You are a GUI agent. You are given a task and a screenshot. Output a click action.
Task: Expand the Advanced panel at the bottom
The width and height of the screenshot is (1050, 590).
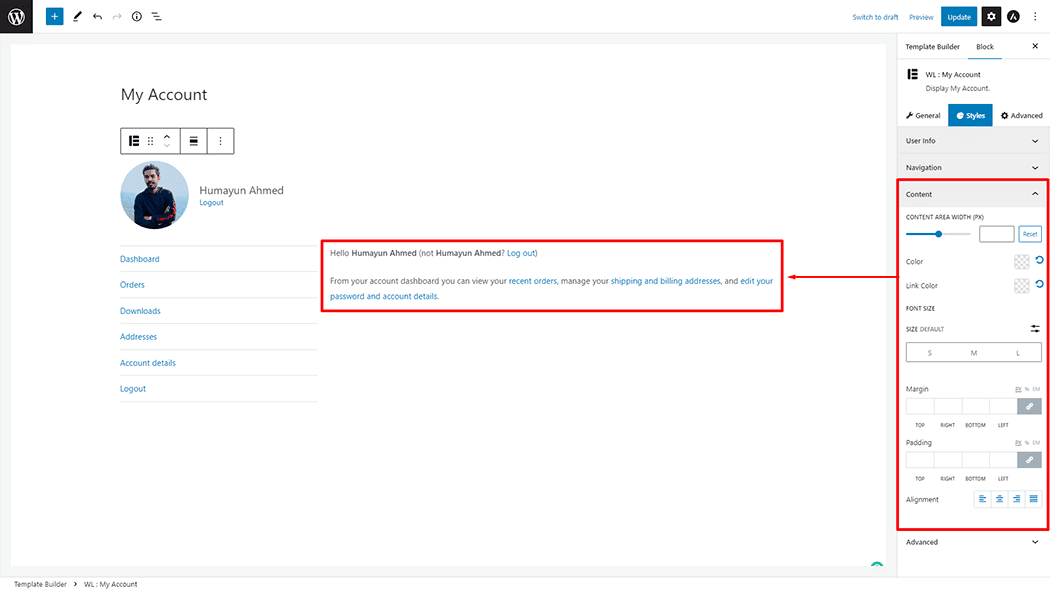[972, 542]
